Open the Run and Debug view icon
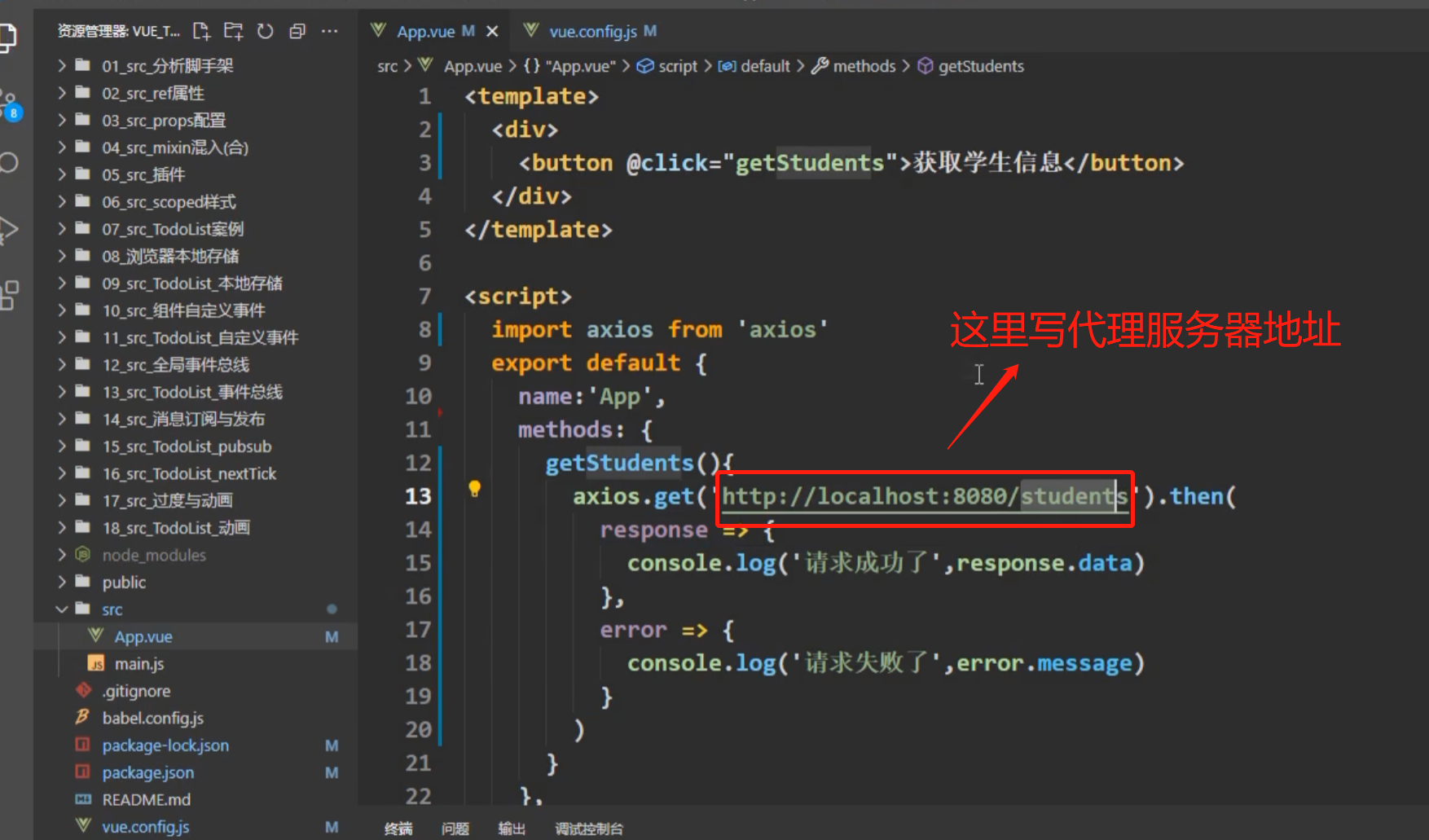Viewport: 1429px width, 840px height. [x=9, y=229]
